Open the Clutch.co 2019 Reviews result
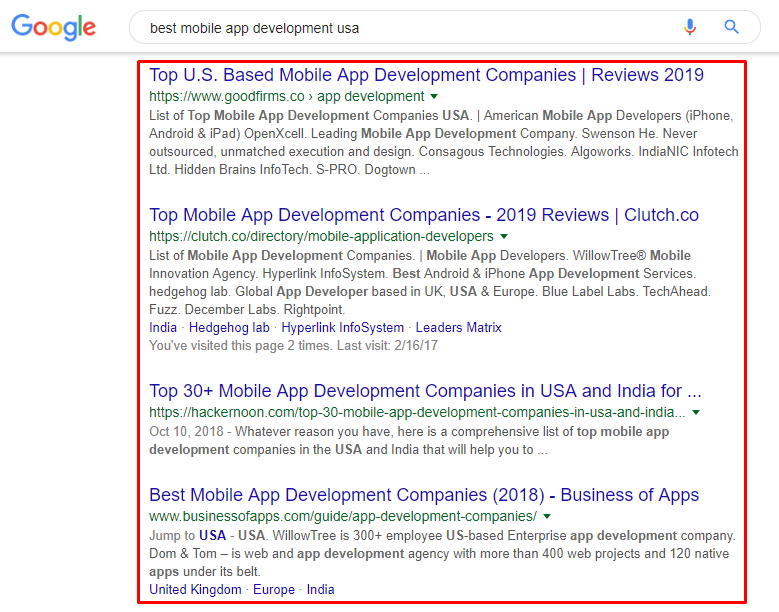779x612 pixels. tap(424, 215)
